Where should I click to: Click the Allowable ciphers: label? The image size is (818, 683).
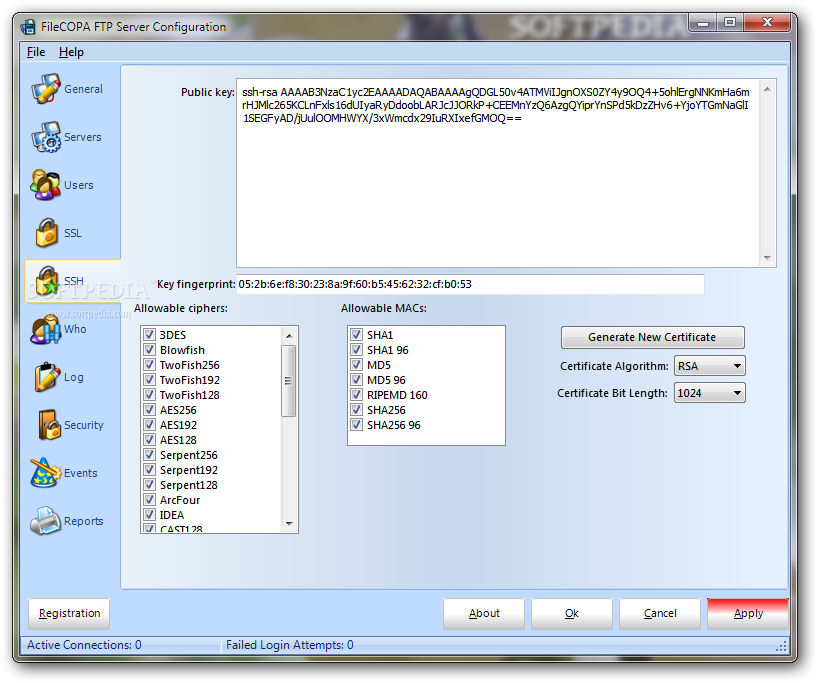click(x=181, y=308)
